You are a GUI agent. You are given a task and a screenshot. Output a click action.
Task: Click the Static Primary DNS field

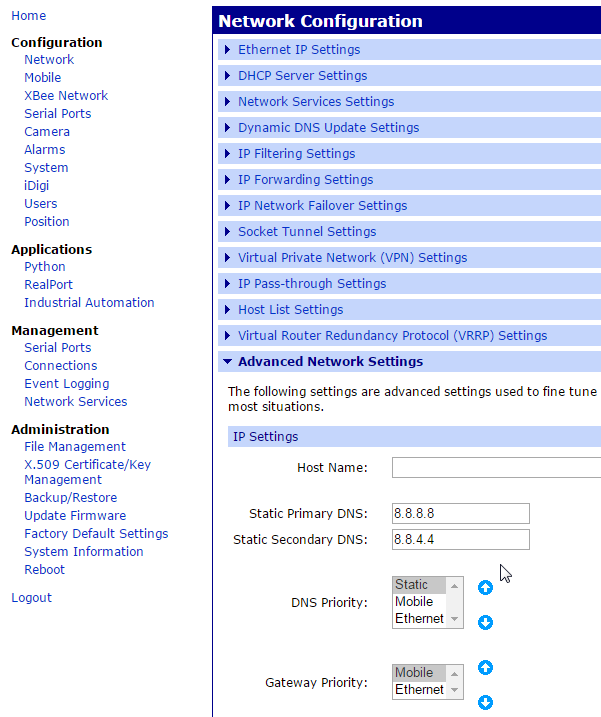pos(460,514)
